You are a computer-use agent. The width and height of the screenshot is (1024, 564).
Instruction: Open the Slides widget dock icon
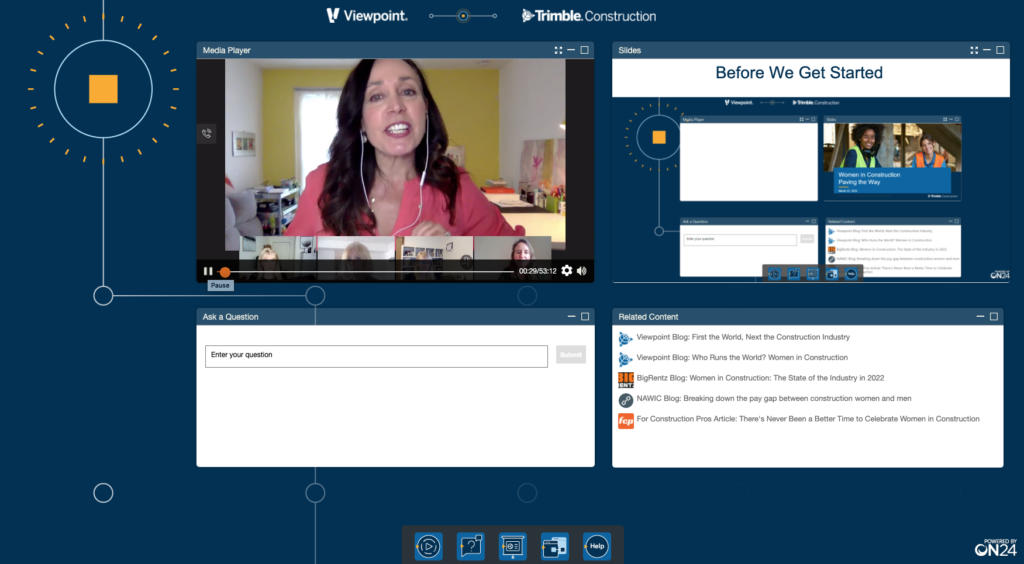pyautogui.click(x=513, y=546)
